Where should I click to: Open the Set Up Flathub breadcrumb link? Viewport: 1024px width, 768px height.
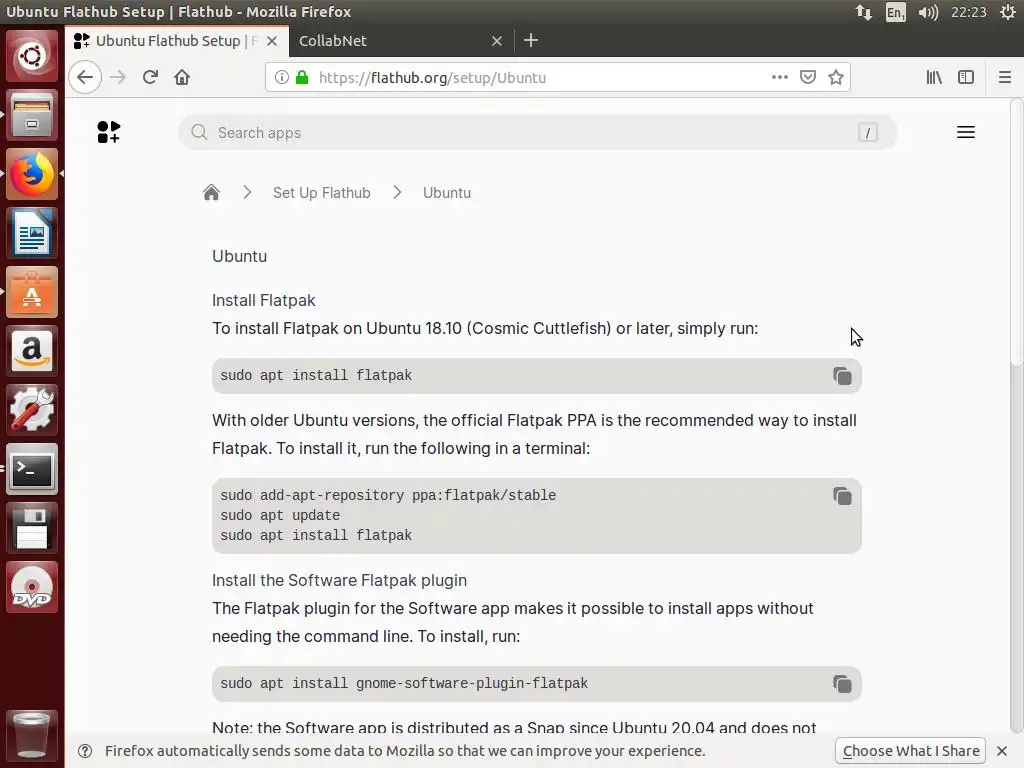click(321, 193)
